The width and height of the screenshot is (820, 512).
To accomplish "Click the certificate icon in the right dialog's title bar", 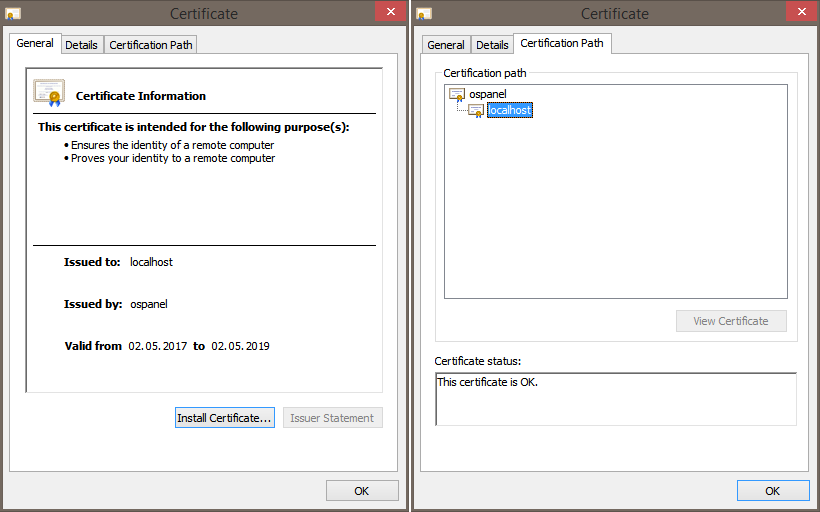I will (x=423, y=14).
